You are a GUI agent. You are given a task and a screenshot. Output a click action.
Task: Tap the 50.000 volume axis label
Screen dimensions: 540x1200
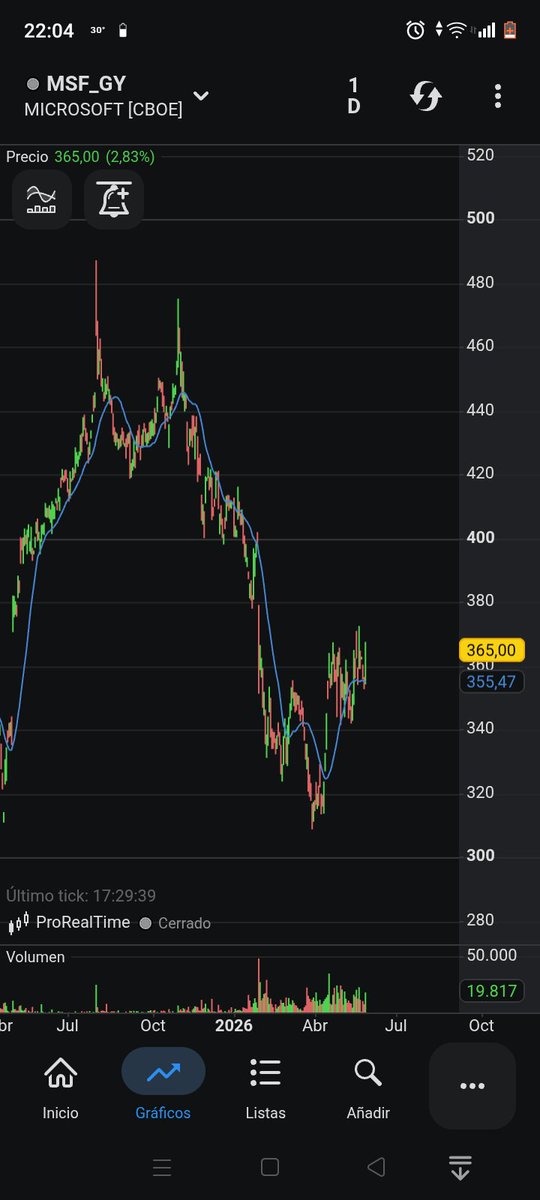[492, 955]
